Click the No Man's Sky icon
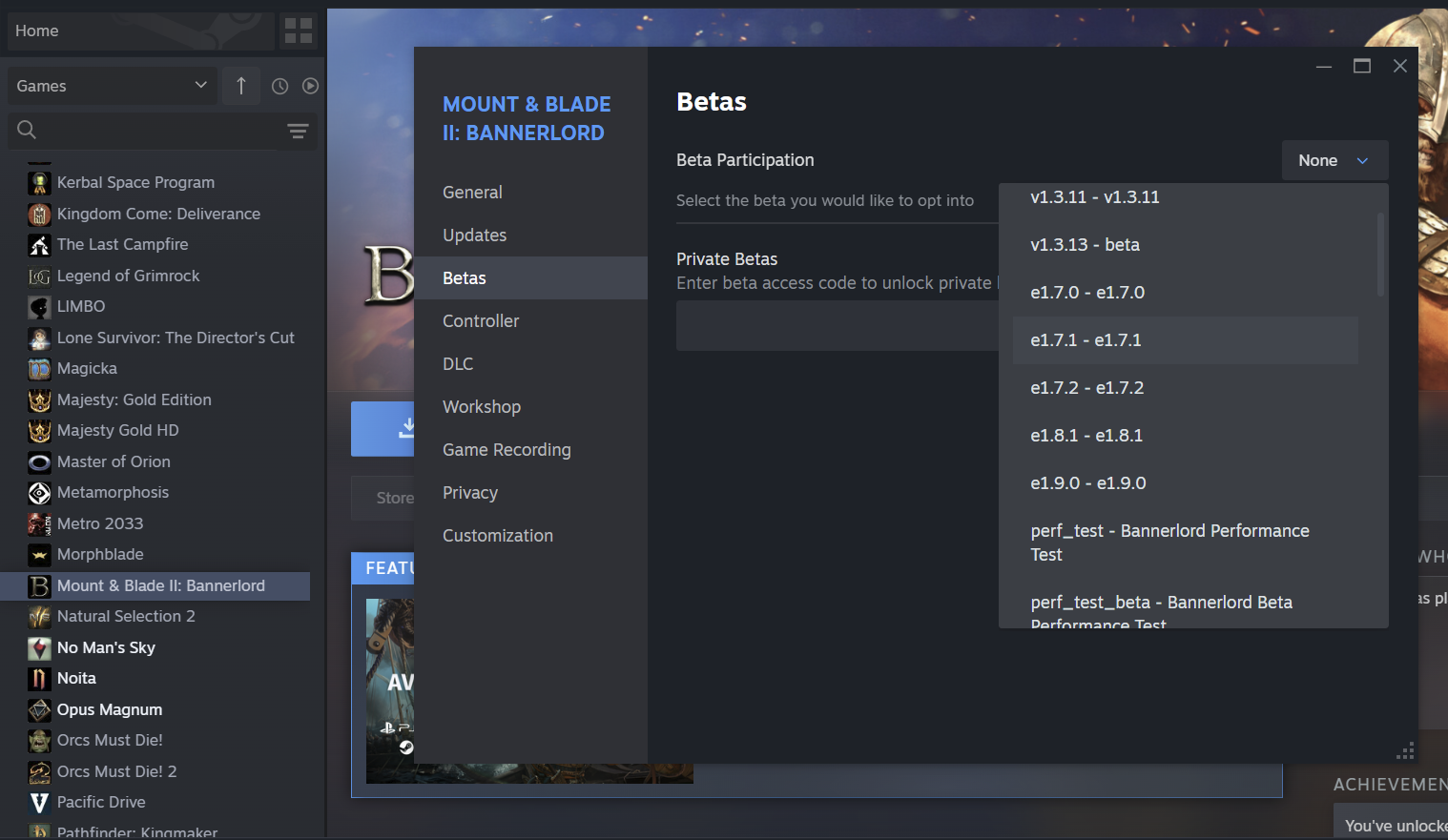1448x840 pixels. (x=39, y=648)
